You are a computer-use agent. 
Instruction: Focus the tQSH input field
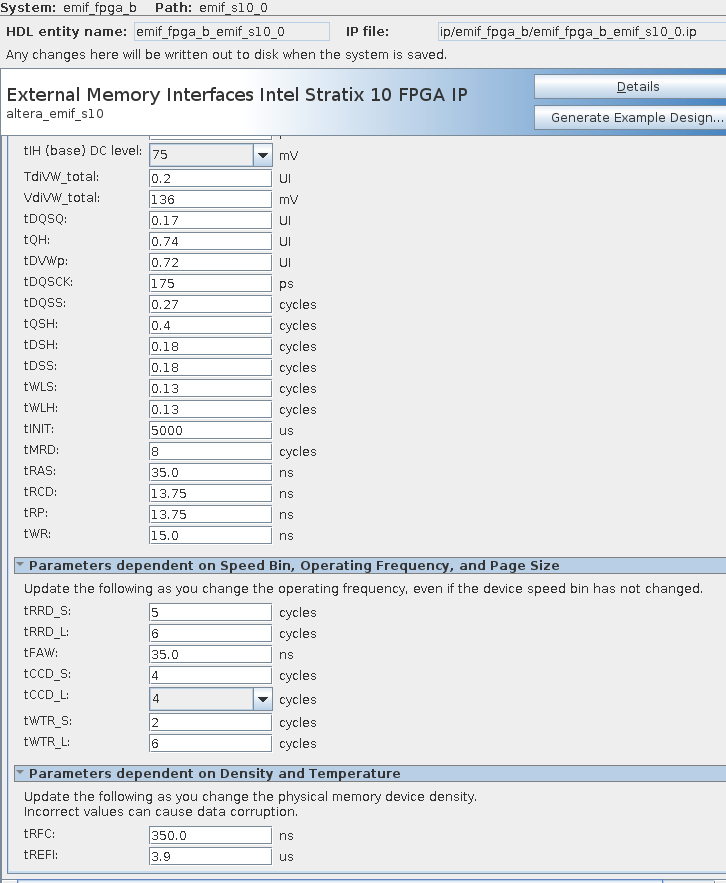coord(211,325)
